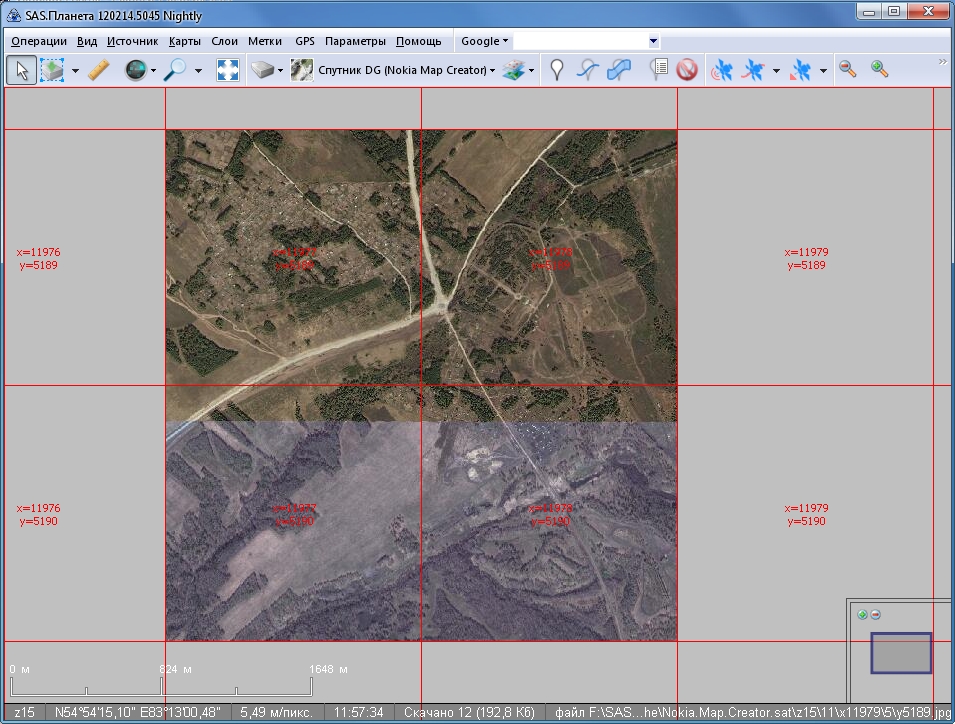
Task: Zoom in minimap with green plus
Action: click(862, 615)
